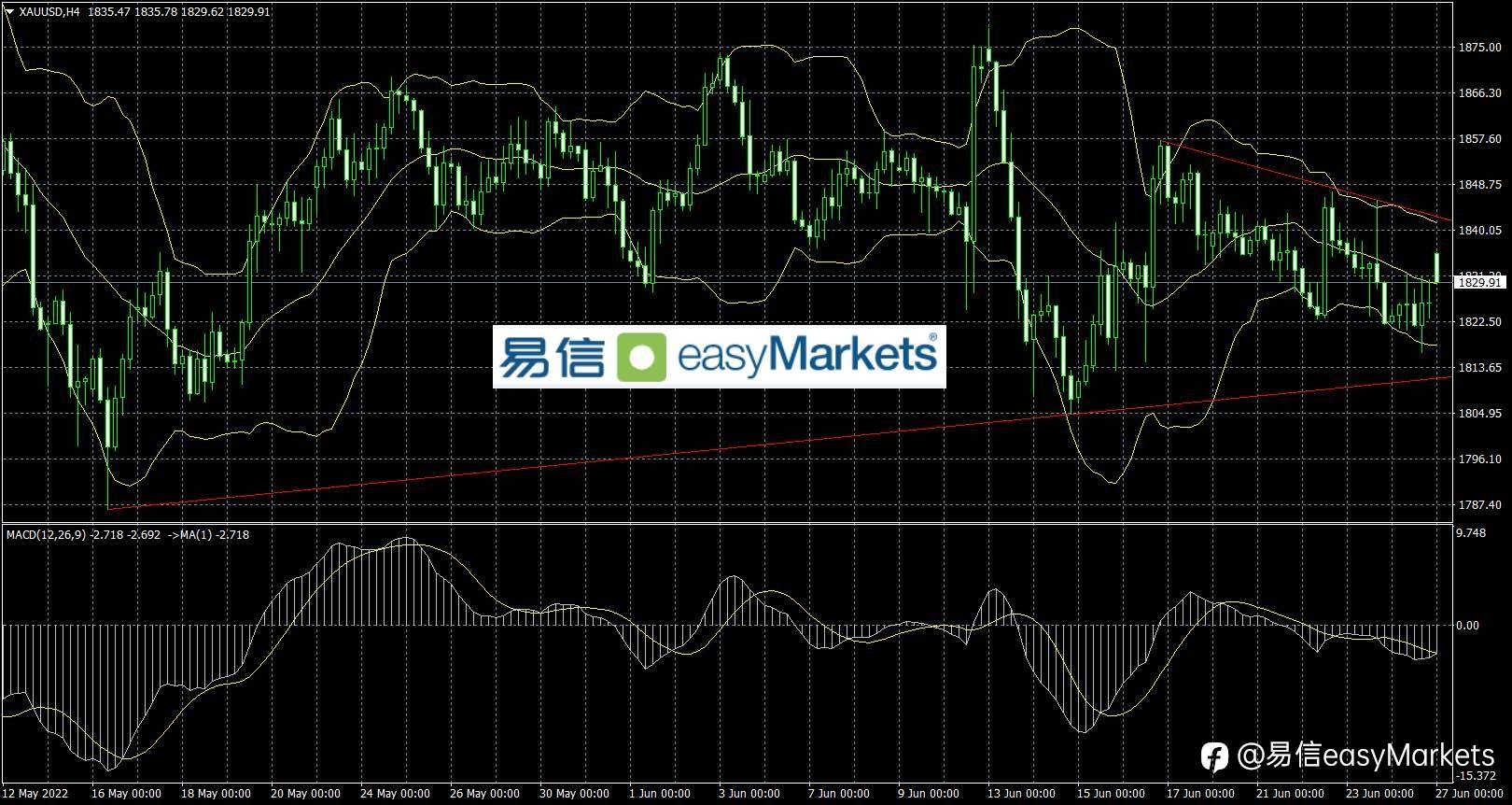Viewport: 1512px width, 805px height.
Task: Click time axis label "26 May 00:00"
Action: coord(484,794)
